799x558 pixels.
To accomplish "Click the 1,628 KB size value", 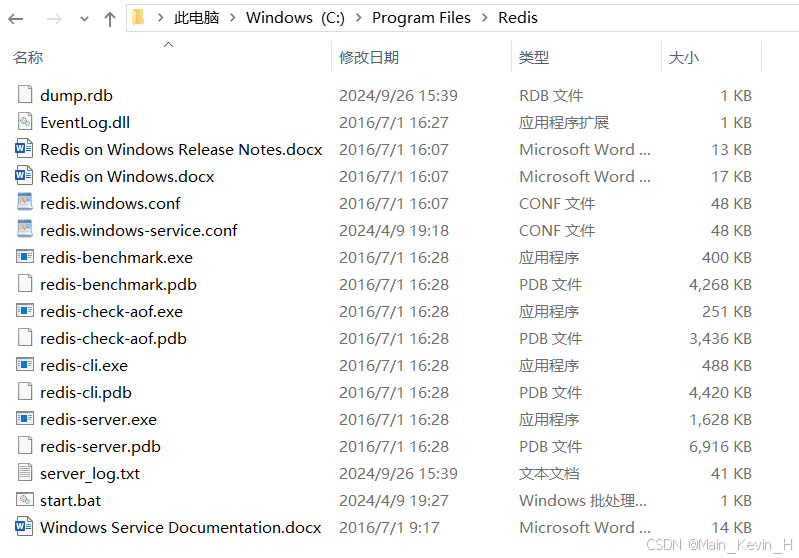I will point(721,420).
